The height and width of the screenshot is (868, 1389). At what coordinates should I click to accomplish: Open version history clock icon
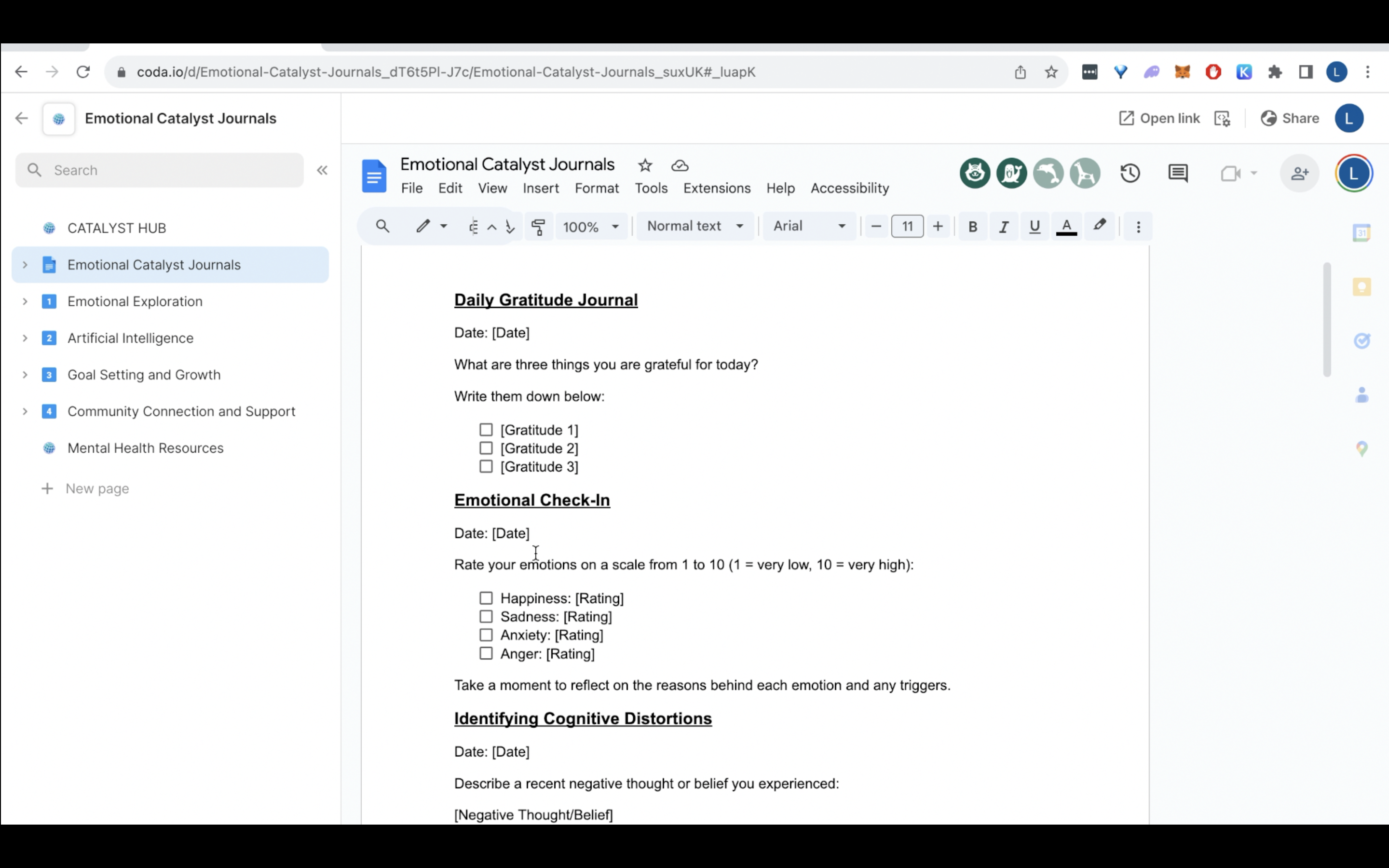(1130, 174)
